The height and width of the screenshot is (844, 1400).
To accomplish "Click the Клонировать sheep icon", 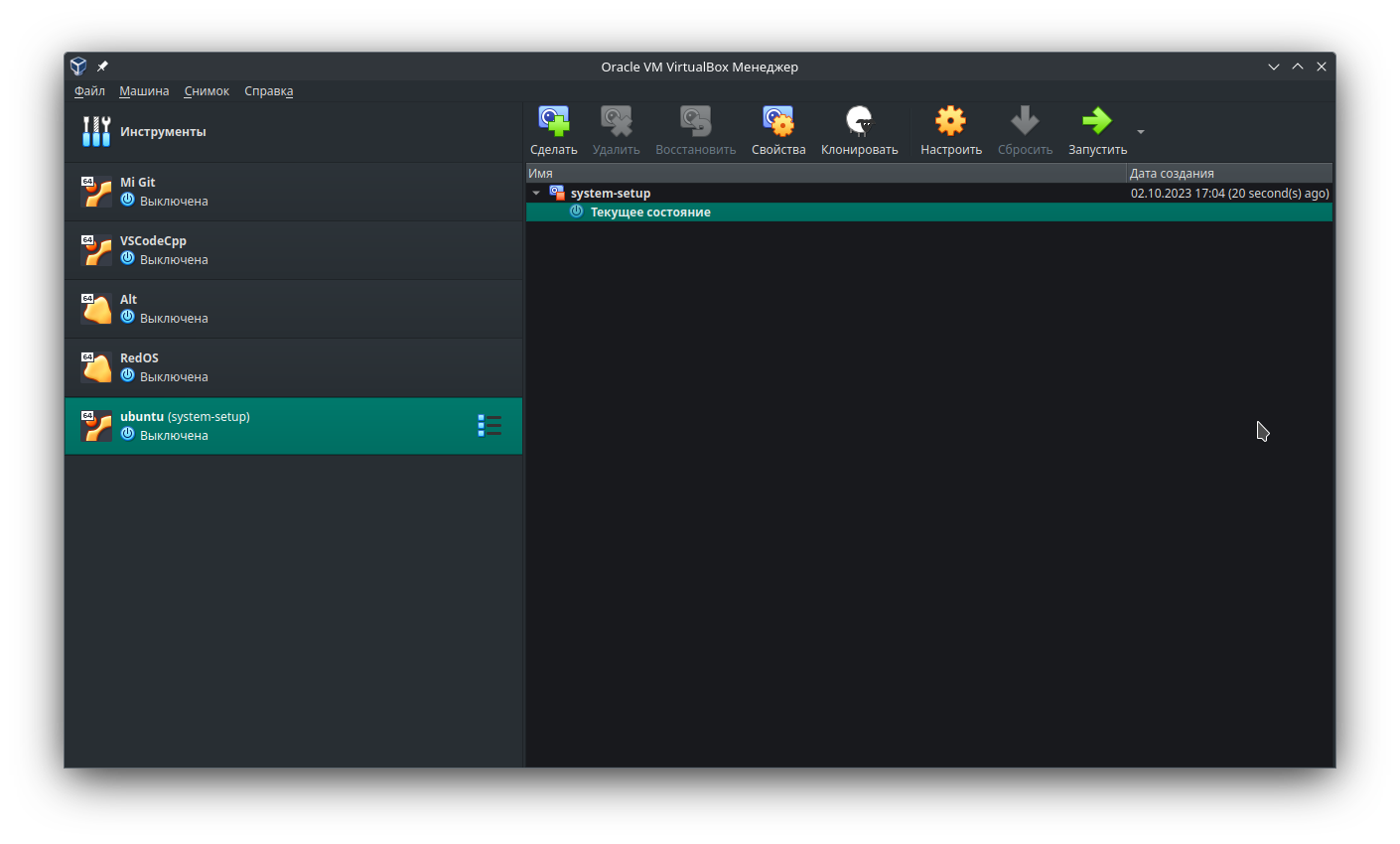I will 859,121.
